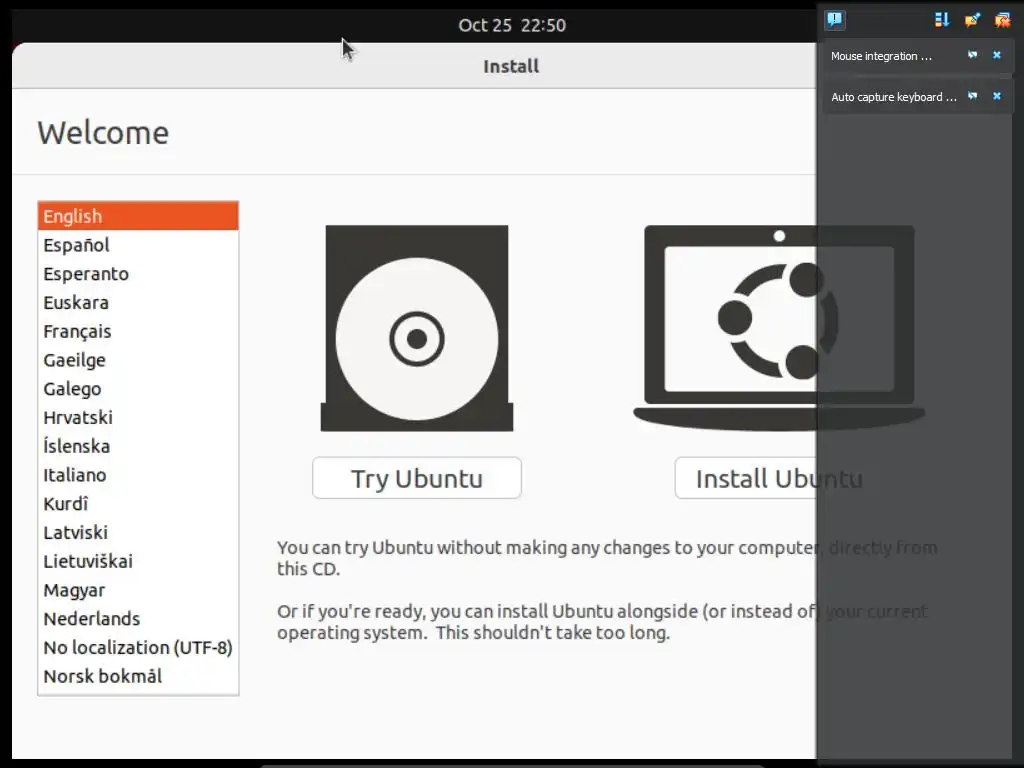Viewport: 1024px width, 768px height.
Task: Pick Galego from the language list
Action: click(138, 389)
